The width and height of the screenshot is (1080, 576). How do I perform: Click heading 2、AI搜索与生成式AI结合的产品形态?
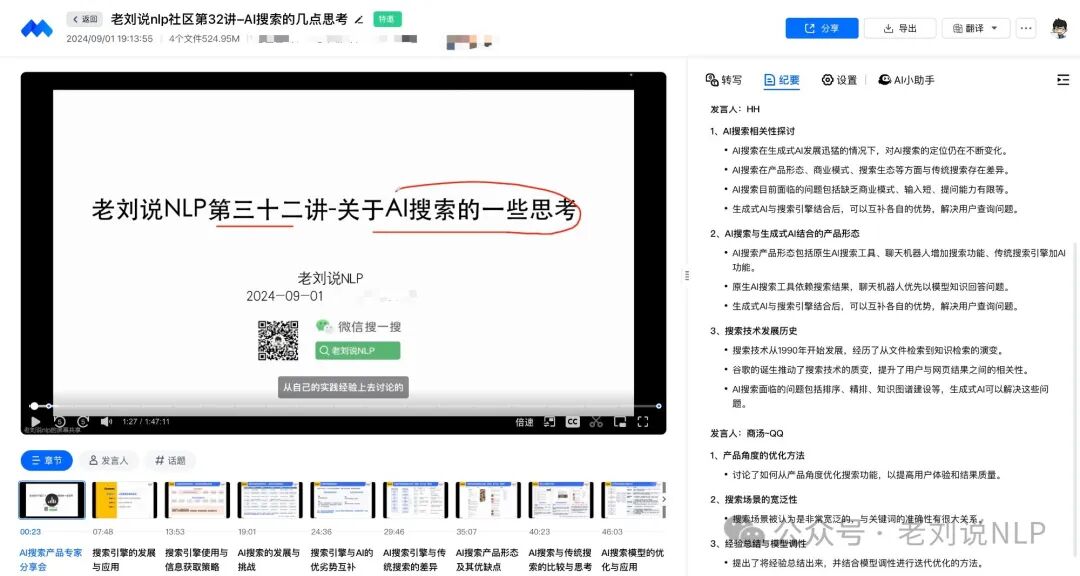coord(785,234)
